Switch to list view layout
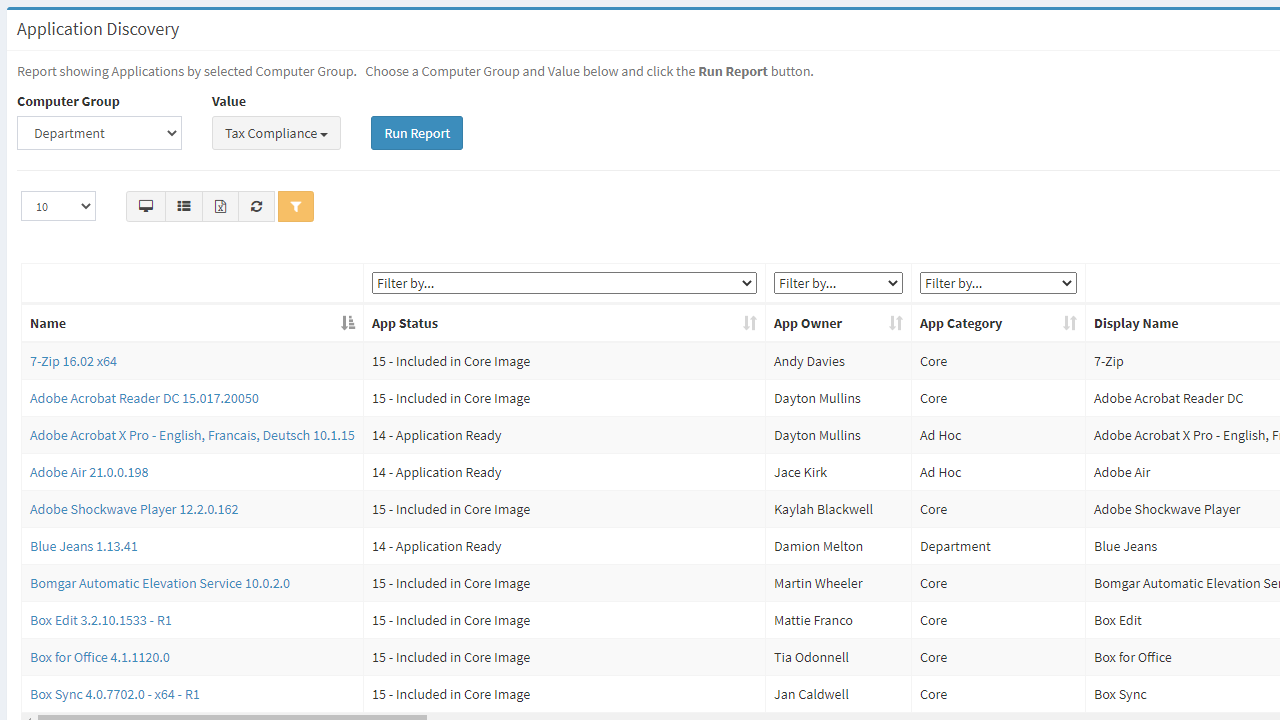Image resolution: width=1280 pixels, height=720 pixels. [184, 206]
